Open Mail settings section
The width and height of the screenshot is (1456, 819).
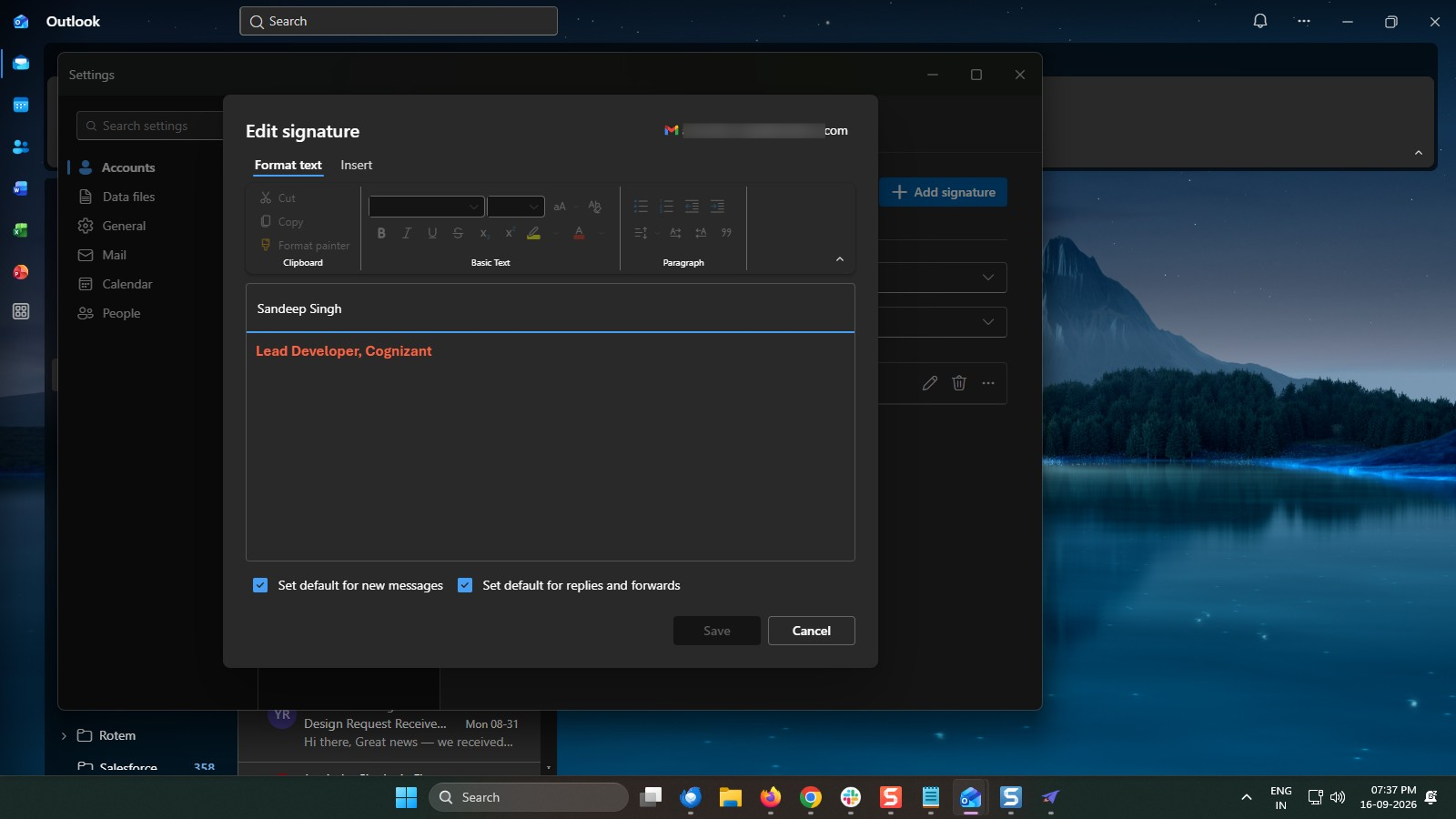[x=114, y=255]
